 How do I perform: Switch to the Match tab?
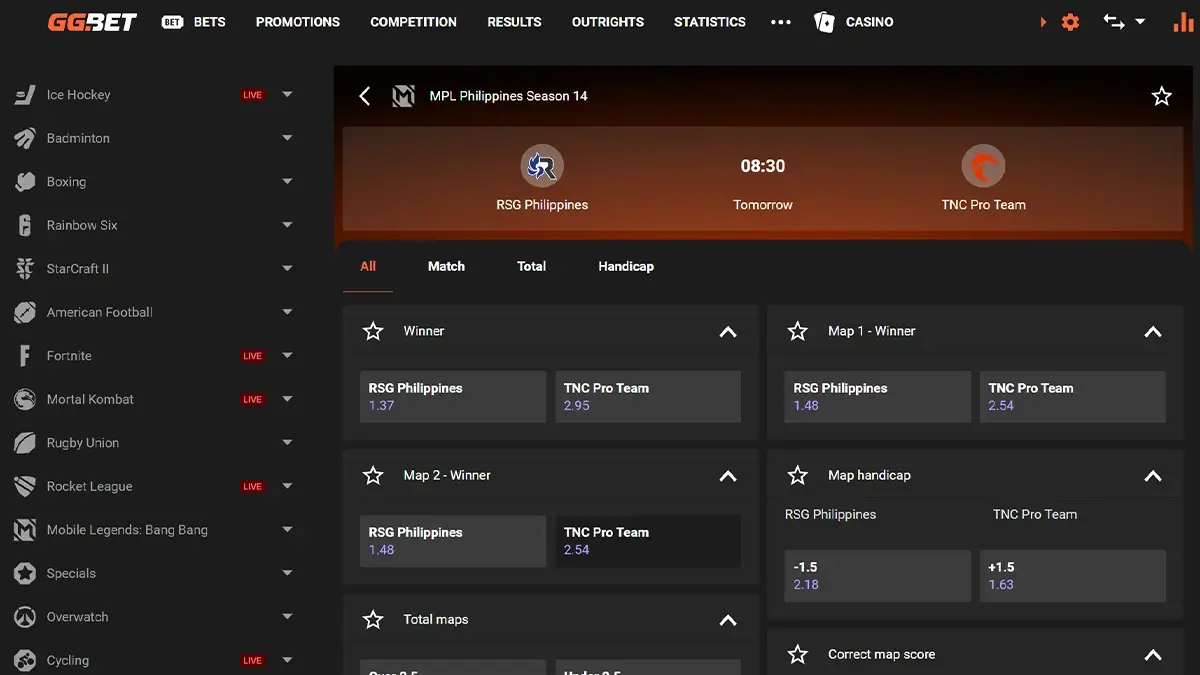(x=446, y=266)
